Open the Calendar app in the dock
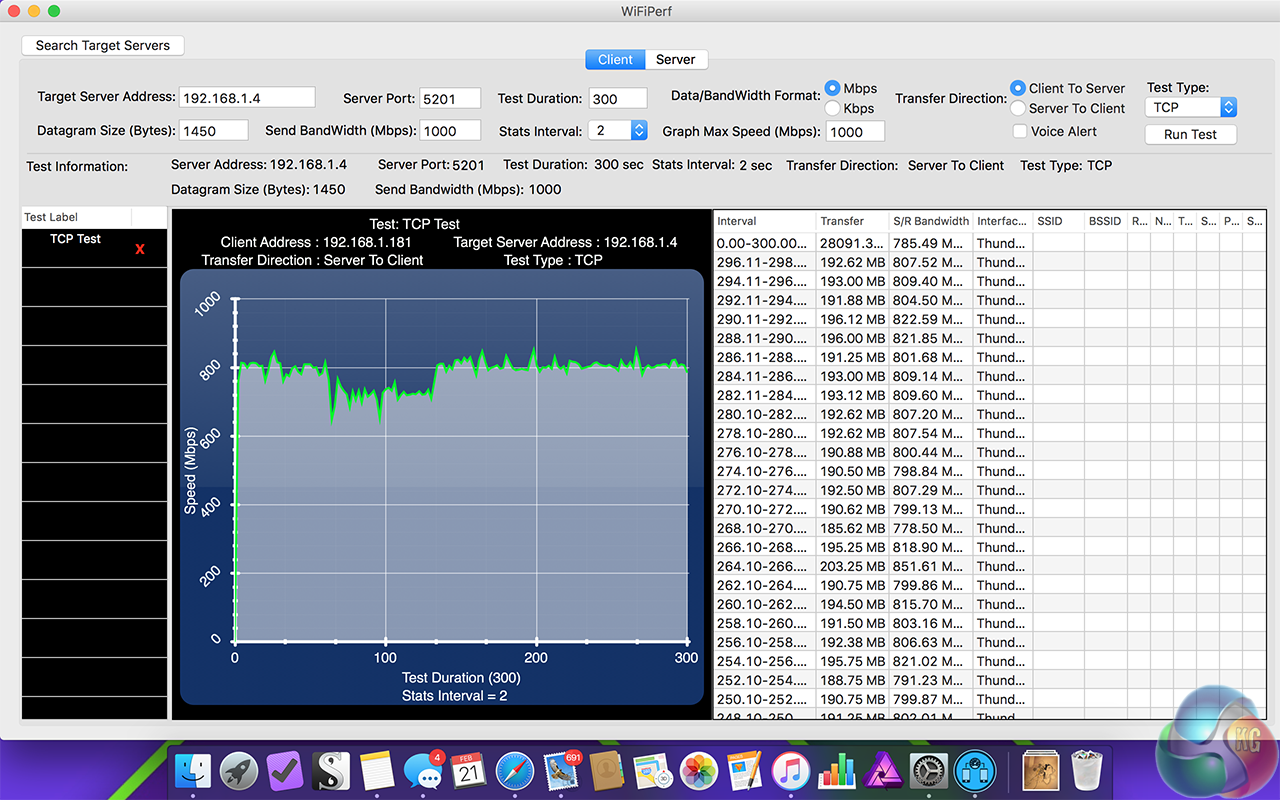This screenshot has width=1280, height=800. pos(469,771)
